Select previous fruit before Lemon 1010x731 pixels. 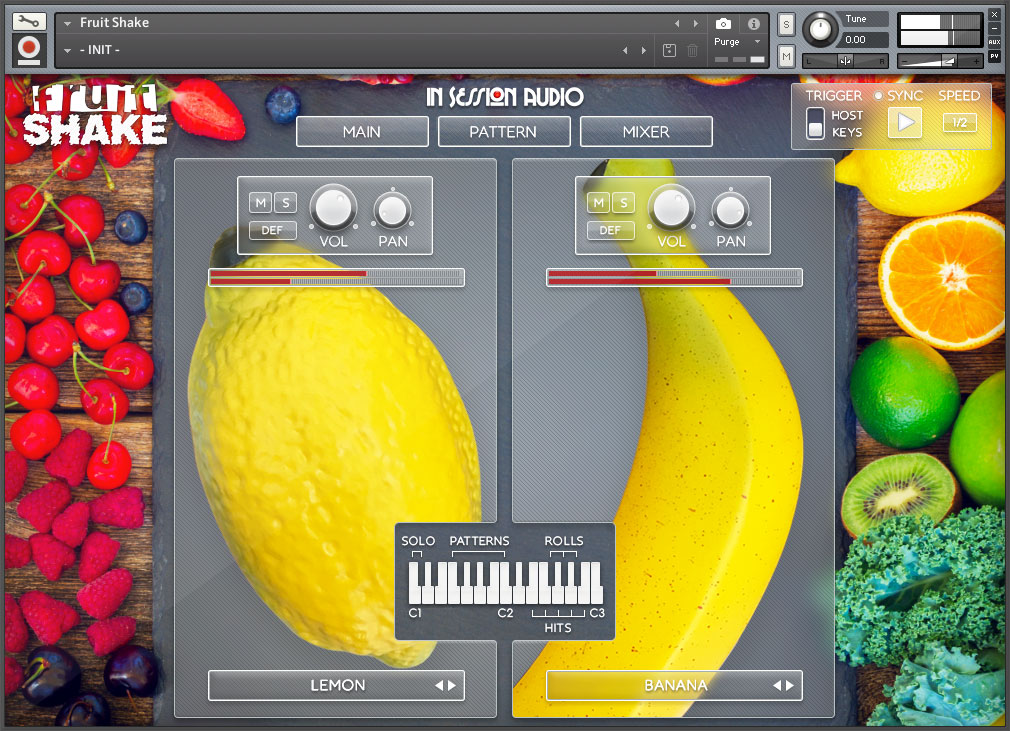(x=439, y=686)
